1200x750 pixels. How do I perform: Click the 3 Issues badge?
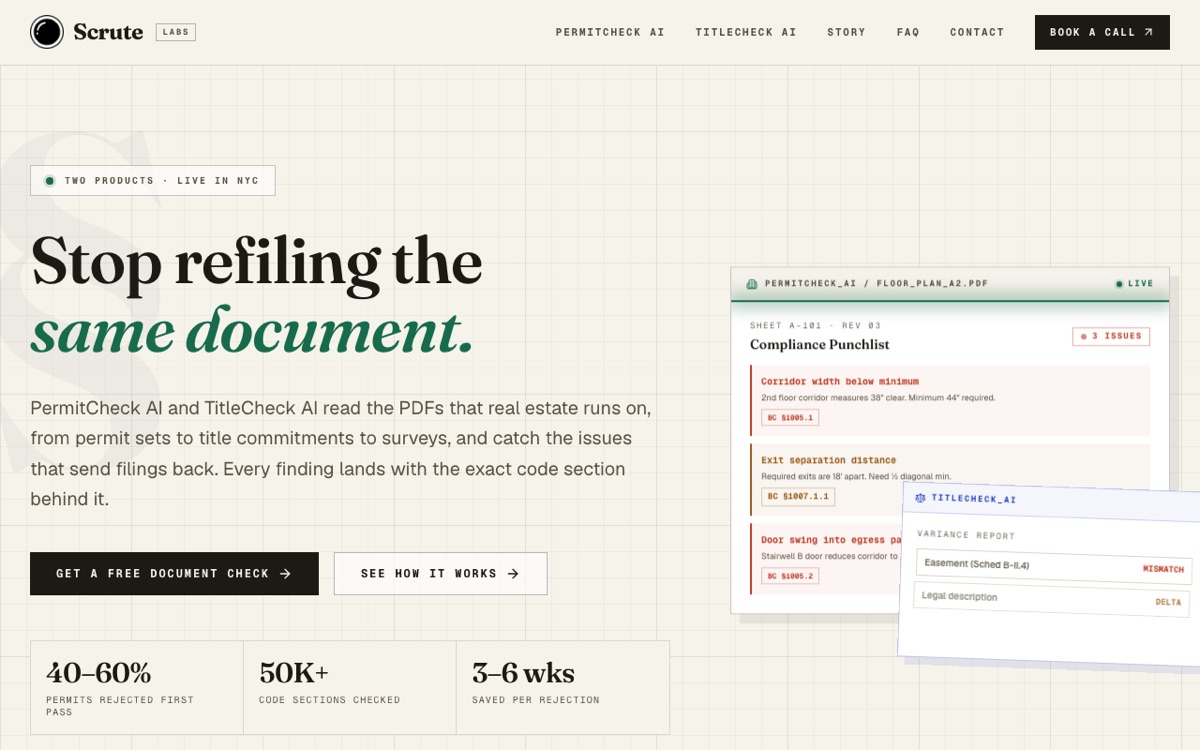point(1111,336)
